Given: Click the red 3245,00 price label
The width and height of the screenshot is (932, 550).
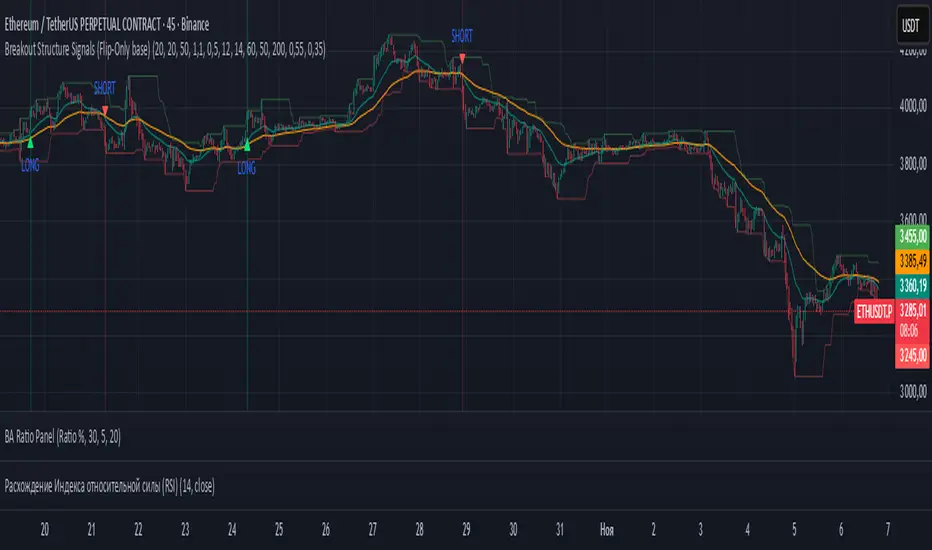Looking at the screenshot, I should tap(912, 356).
